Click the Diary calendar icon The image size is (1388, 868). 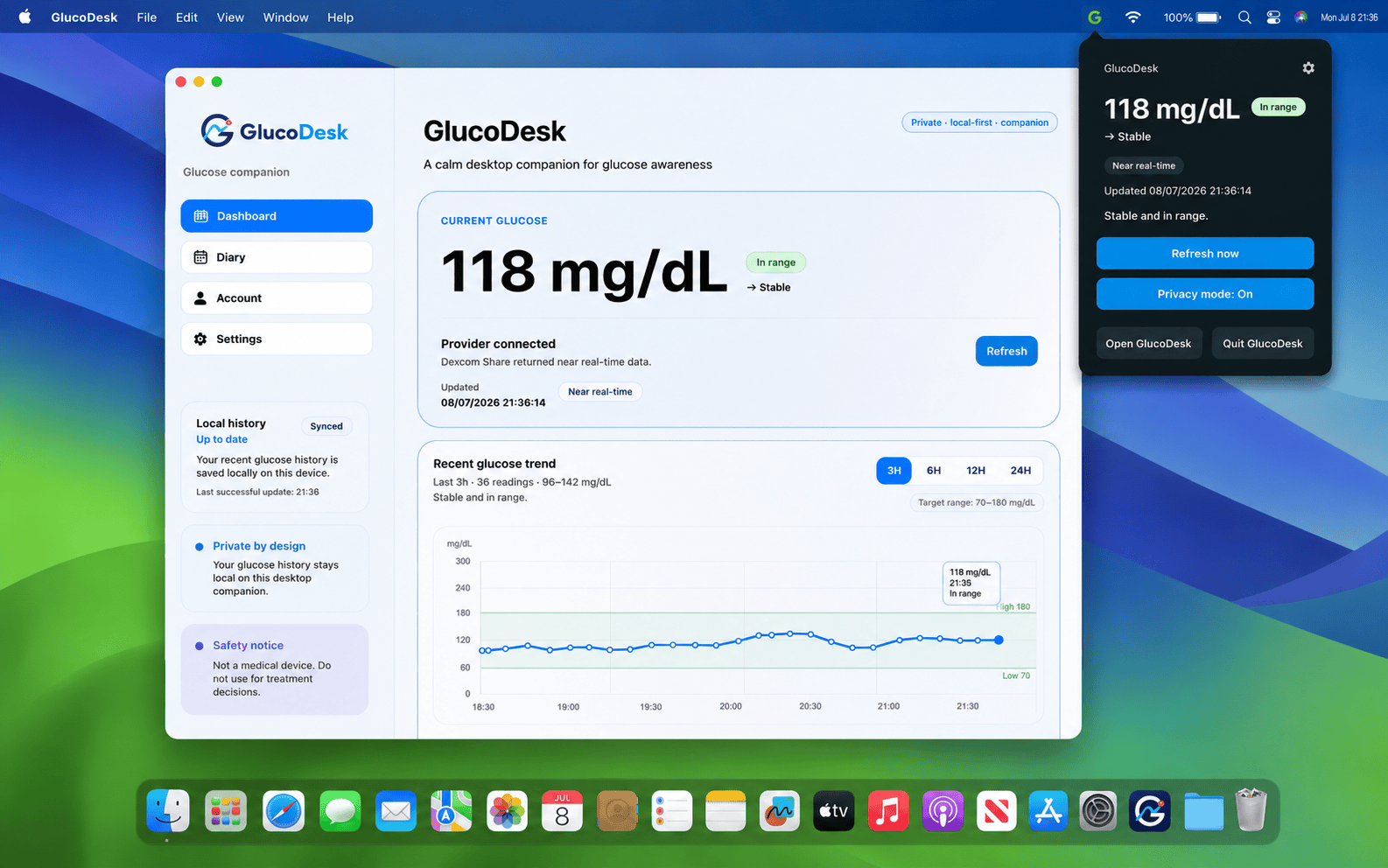point(200,257)
